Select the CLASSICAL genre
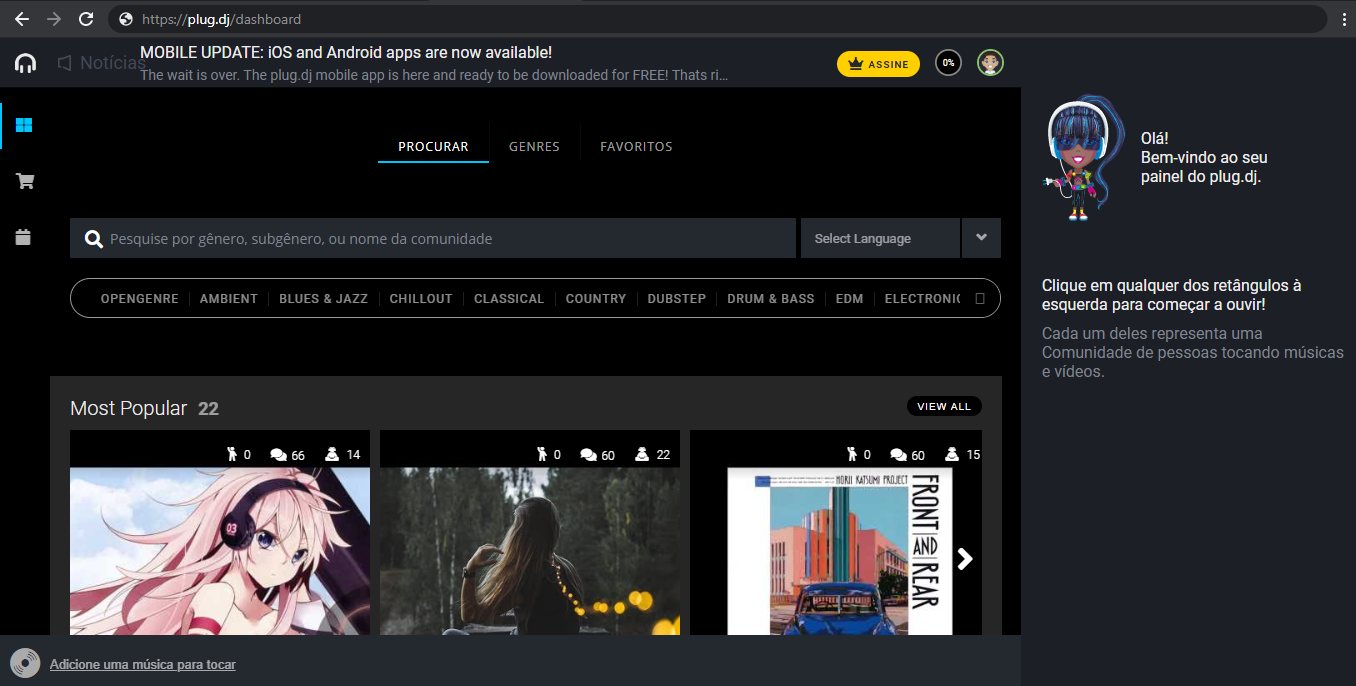Image resolution: width=1356 pixels, height=686 pixels. click(x=509, y=299)
